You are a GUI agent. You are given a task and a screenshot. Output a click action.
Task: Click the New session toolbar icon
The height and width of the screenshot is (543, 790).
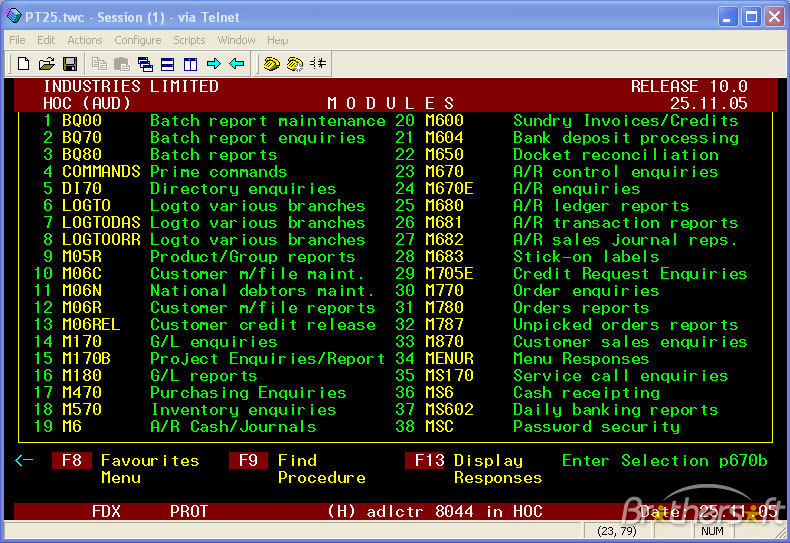pos(23,64)
